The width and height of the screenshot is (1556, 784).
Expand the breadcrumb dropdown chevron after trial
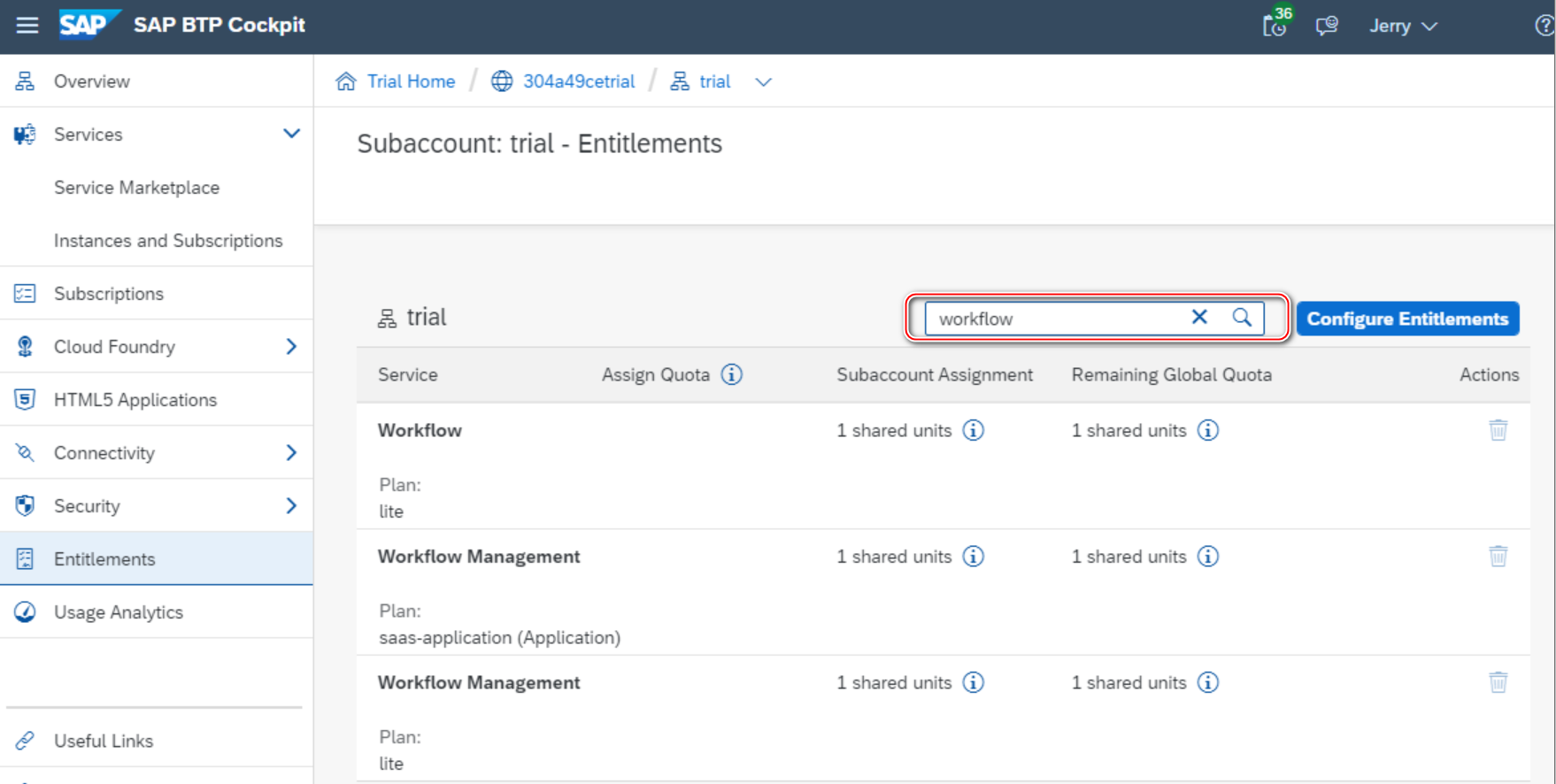point(763,82)
